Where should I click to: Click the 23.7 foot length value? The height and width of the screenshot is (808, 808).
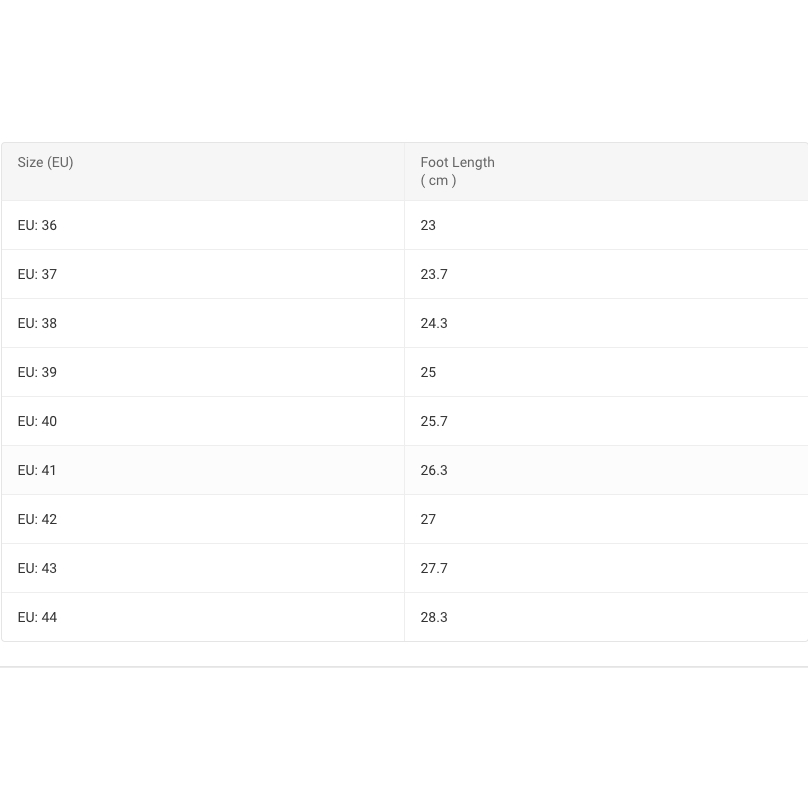pos(434,274)
